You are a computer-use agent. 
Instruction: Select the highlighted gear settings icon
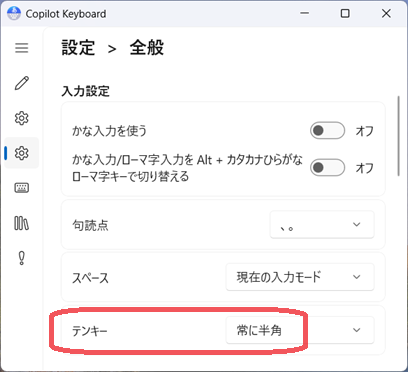click(x=22, y=153)
